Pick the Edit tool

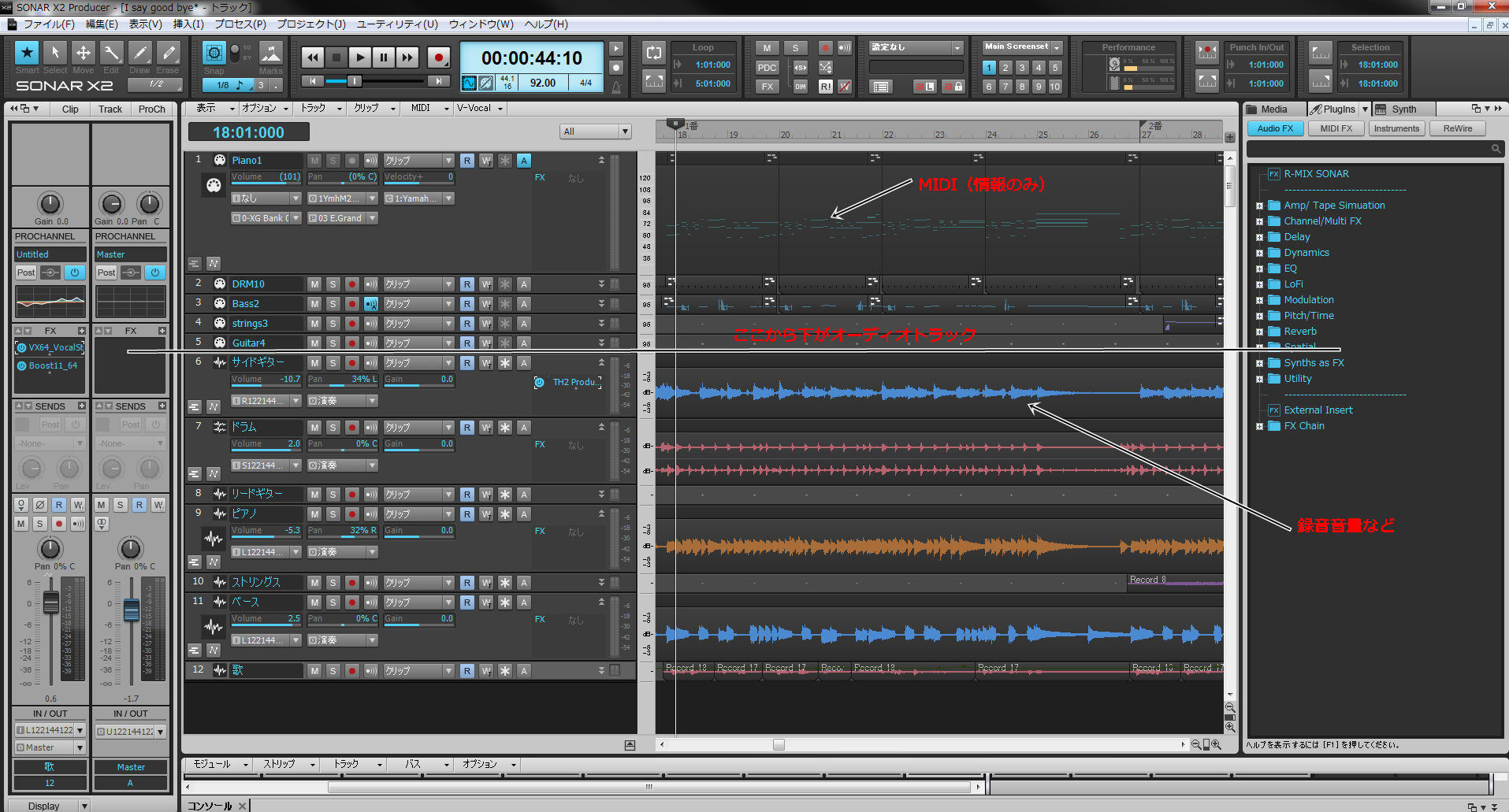(112, 53)
